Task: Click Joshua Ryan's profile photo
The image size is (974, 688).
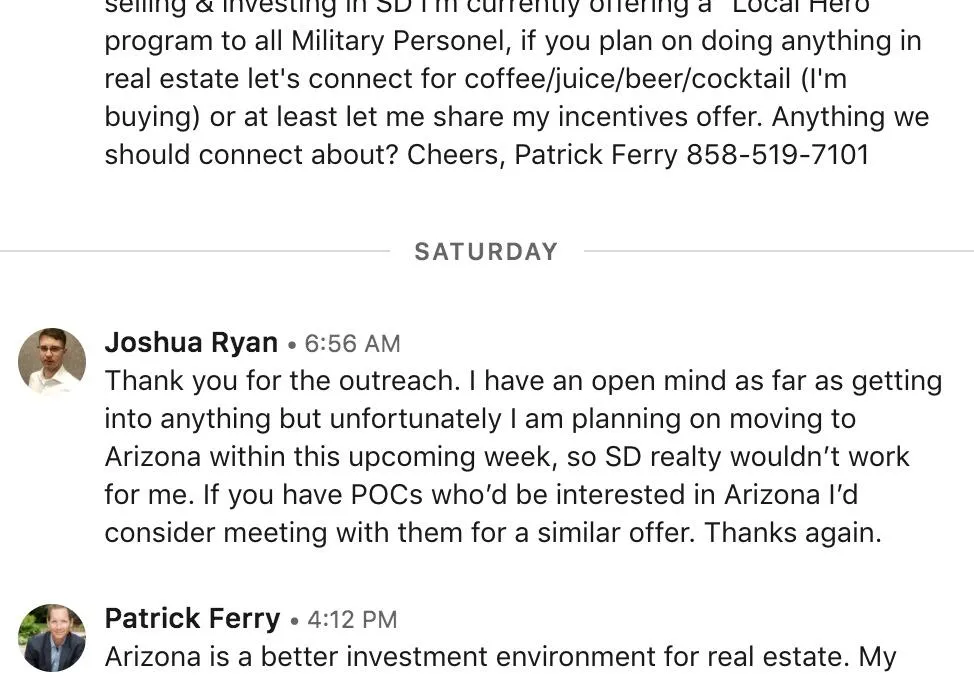Action: pos(52,361)
